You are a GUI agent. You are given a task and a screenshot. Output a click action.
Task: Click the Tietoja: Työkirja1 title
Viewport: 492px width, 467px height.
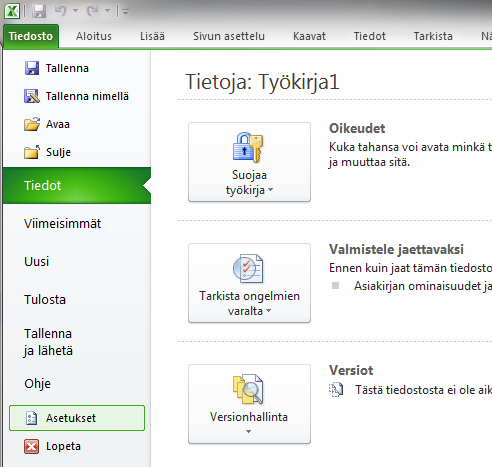pyautogui.click(x=262, y=82)
